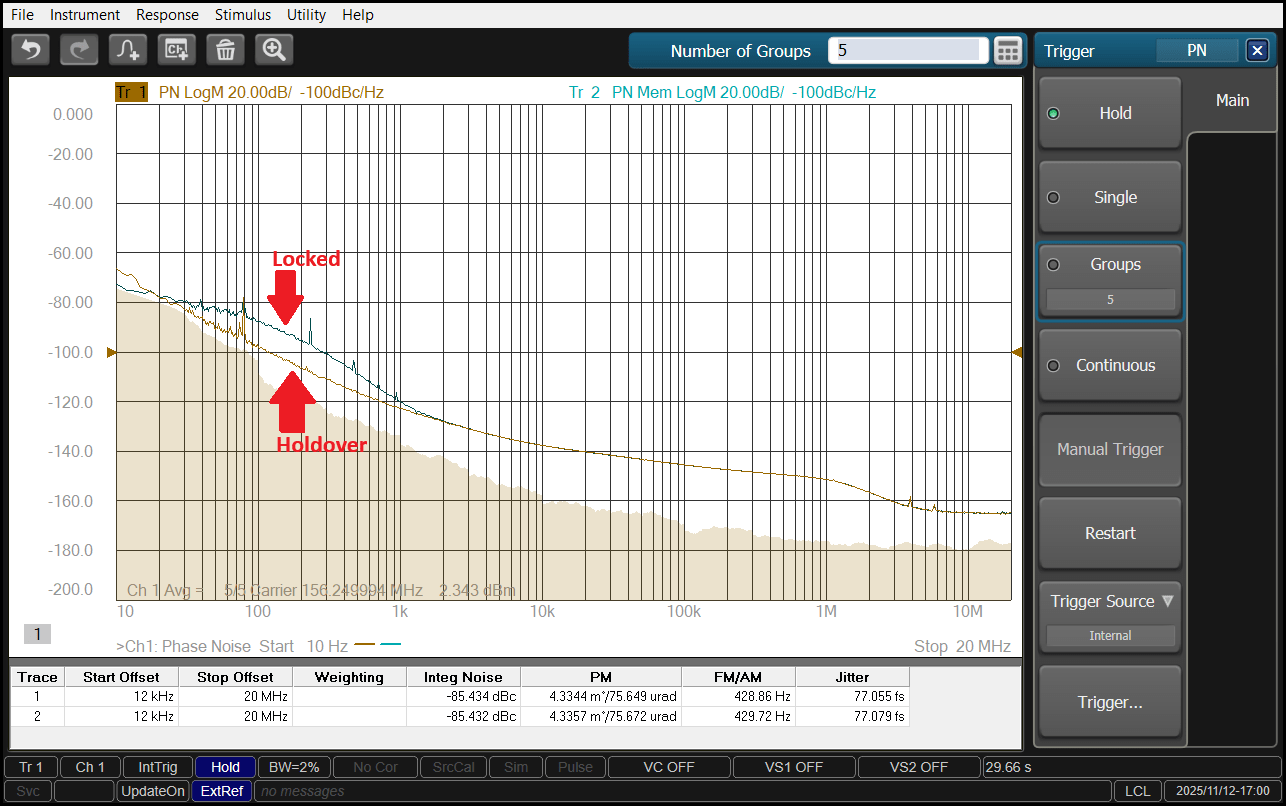Select the Continuous trigger mode

[1110, 365]
